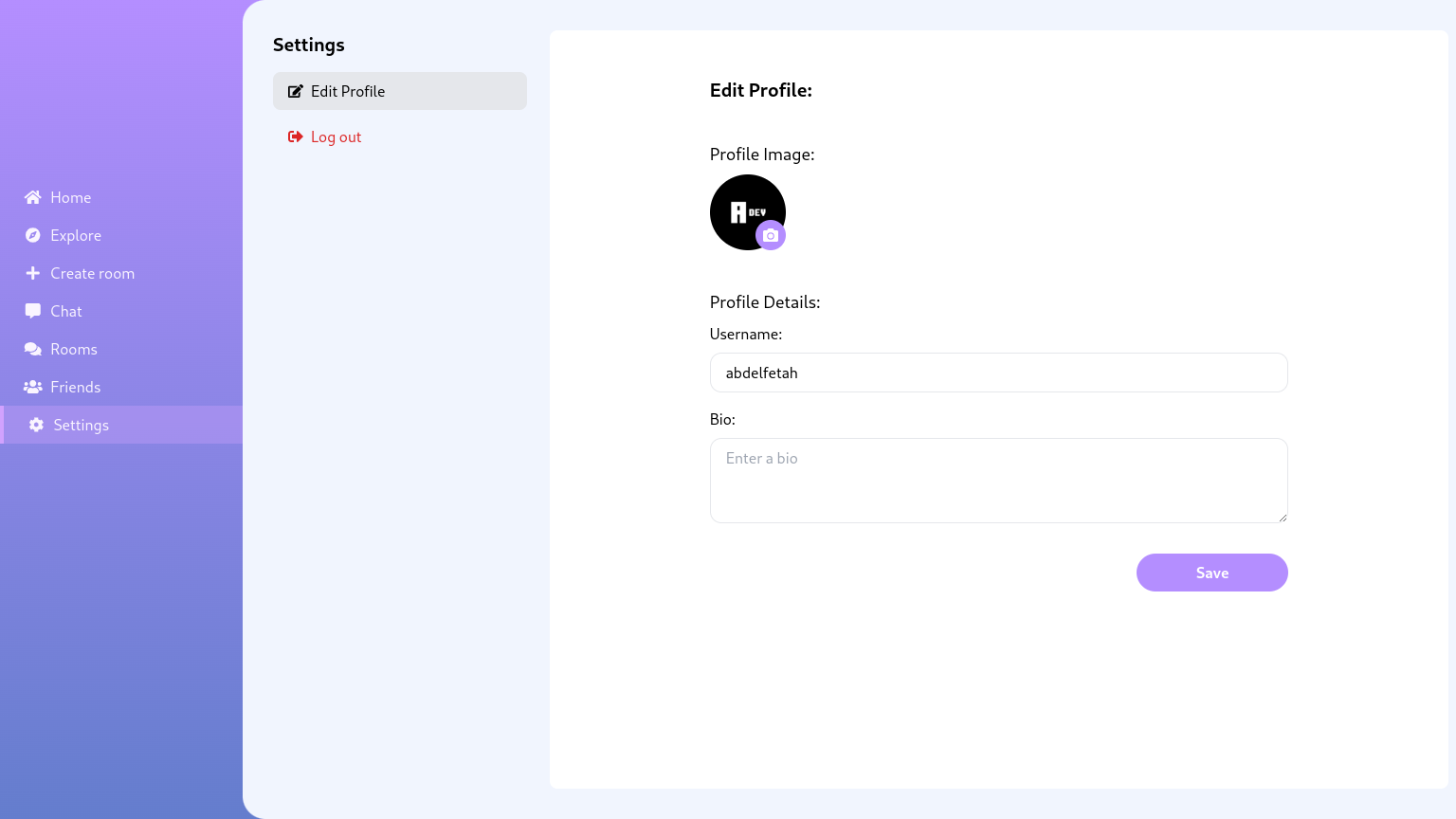This screenshot has height=819, width=1456.
Task: Click the Friends group icon
Action: (33, 387)
